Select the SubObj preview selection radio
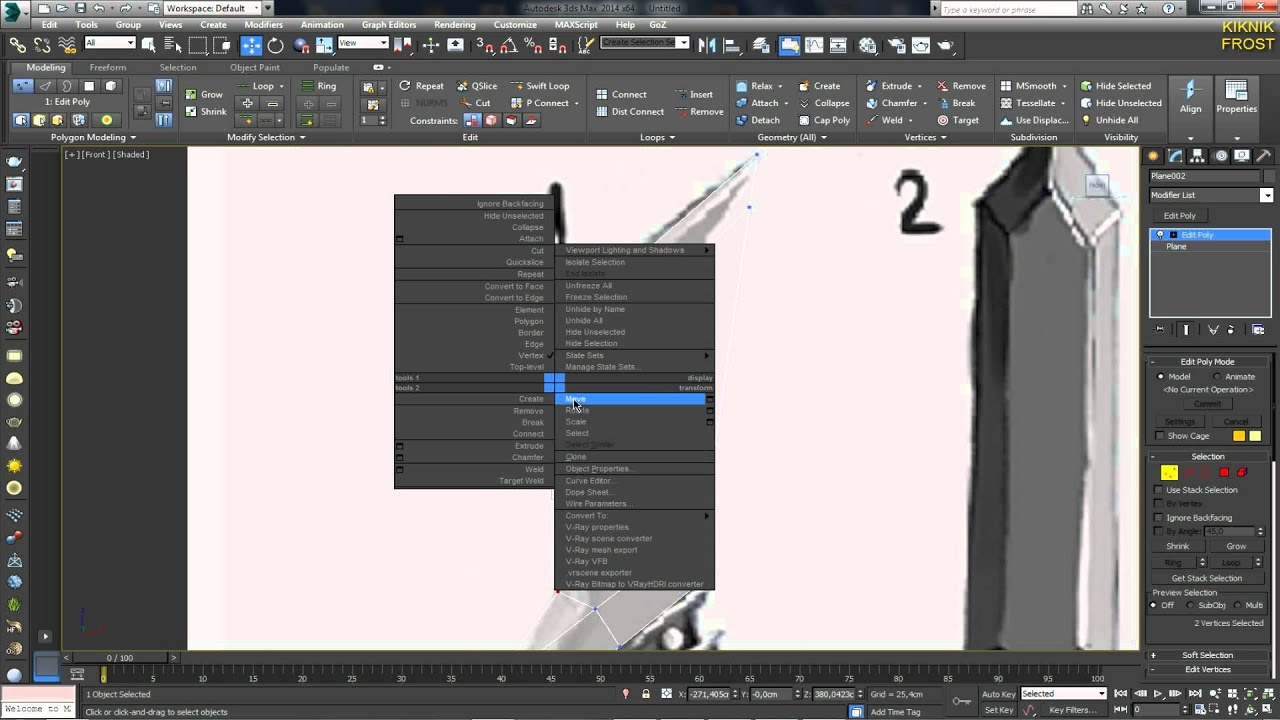This screenshot has height=720, width=1280. [1190, 605]
